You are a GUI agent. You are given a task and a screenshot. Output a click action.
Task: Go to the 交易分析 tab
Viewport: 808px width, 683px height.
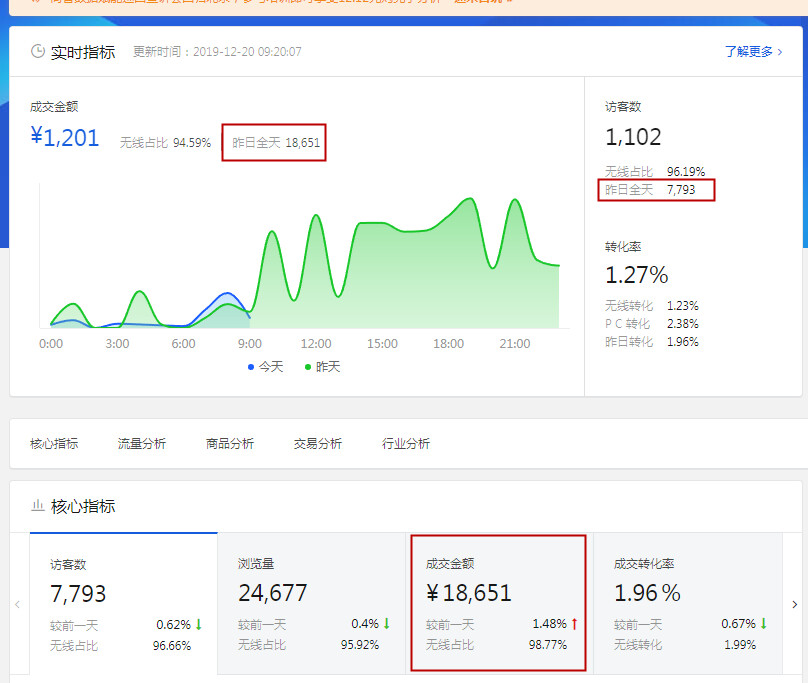coord(318,443)
